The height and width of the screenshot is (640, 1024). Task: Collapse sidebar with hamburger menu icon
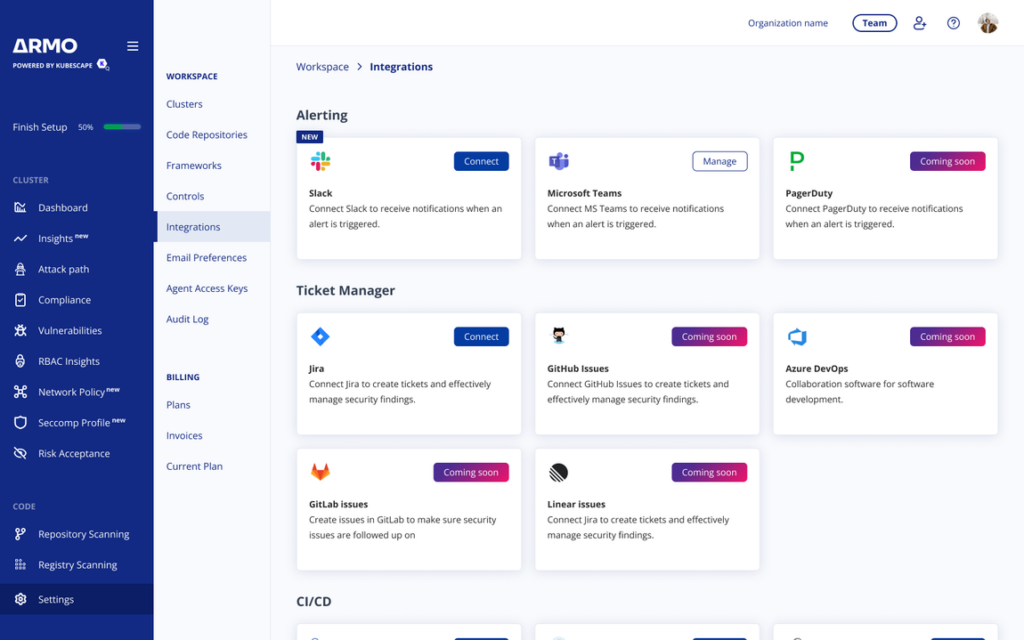[x=133, y=46]
